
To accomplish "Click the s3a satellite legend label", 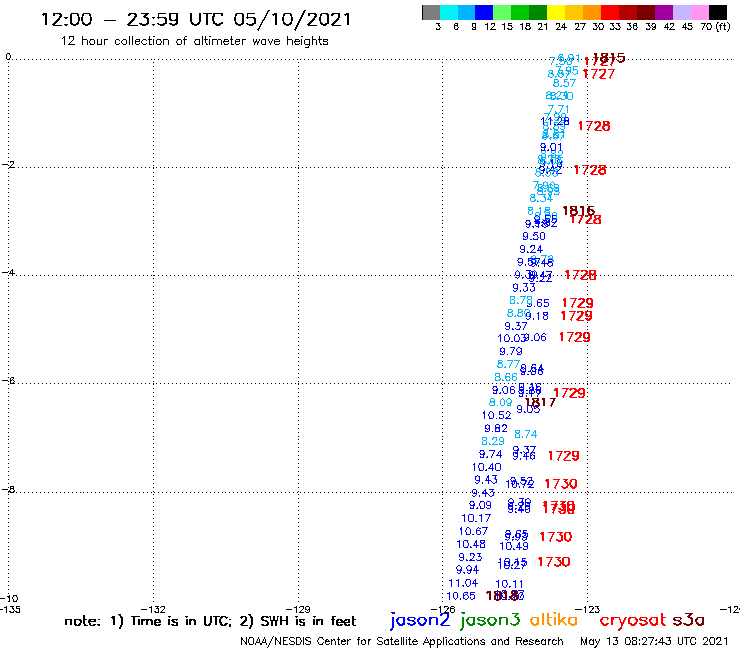I will 688,620.
